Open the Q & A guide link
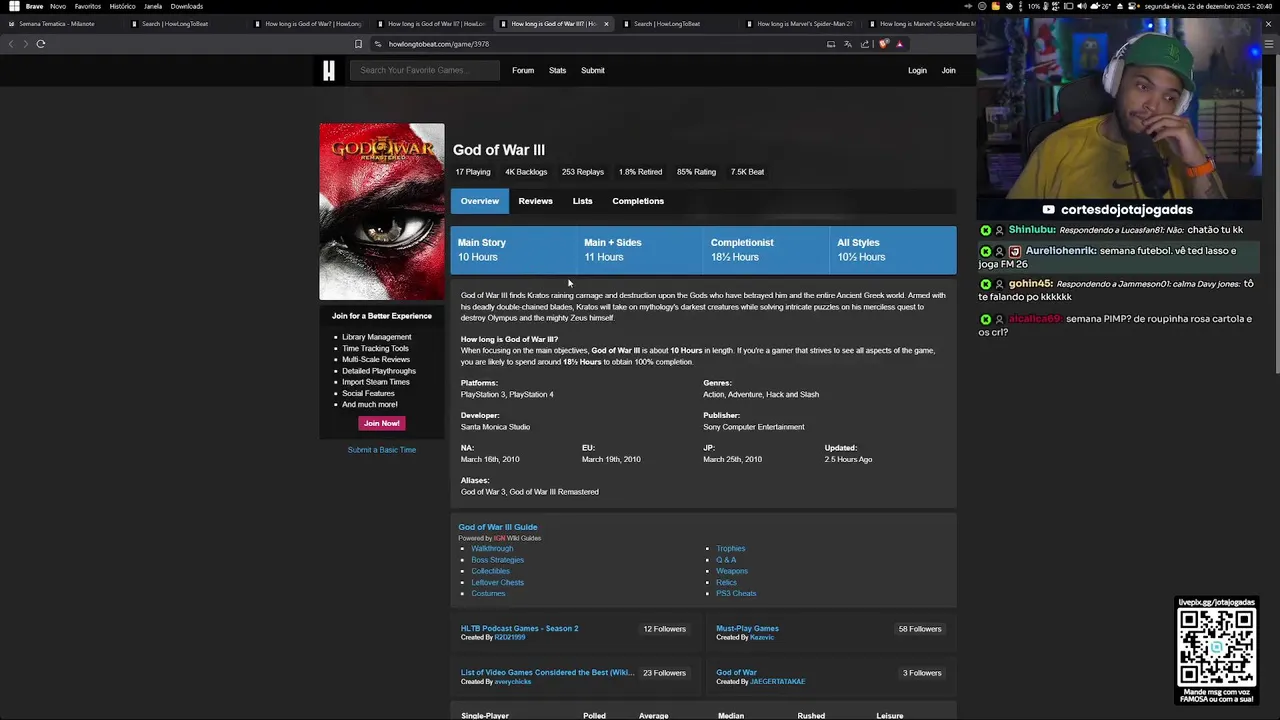 click(726, 560)
